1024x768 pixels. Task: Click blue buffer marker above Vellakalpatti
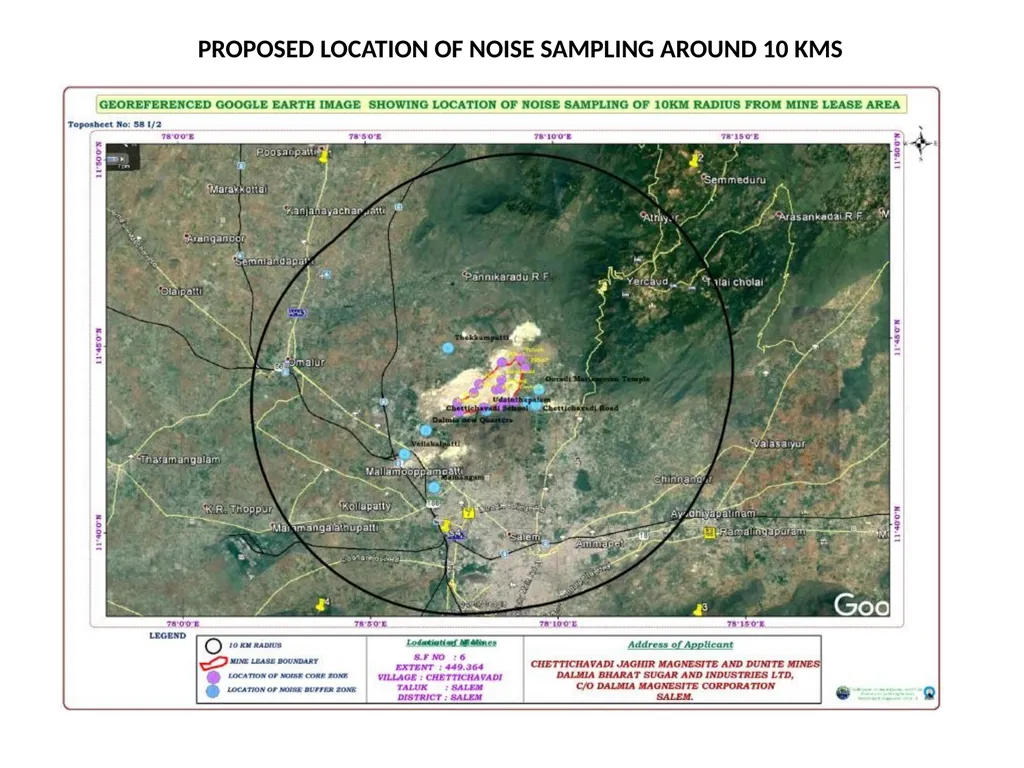(x=426, y=430)
